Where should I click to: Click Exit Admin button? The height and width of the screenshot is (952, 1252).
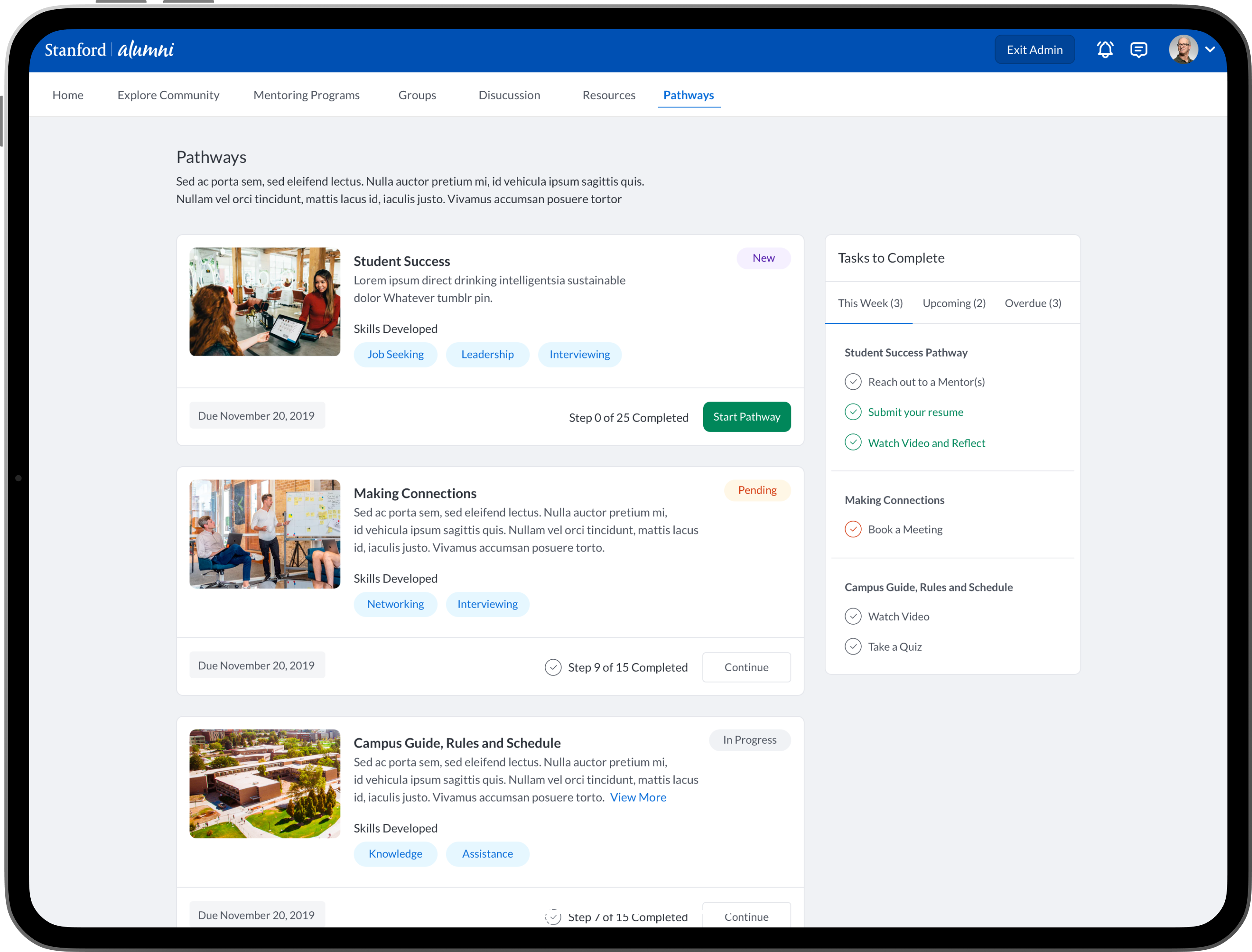1034,50
